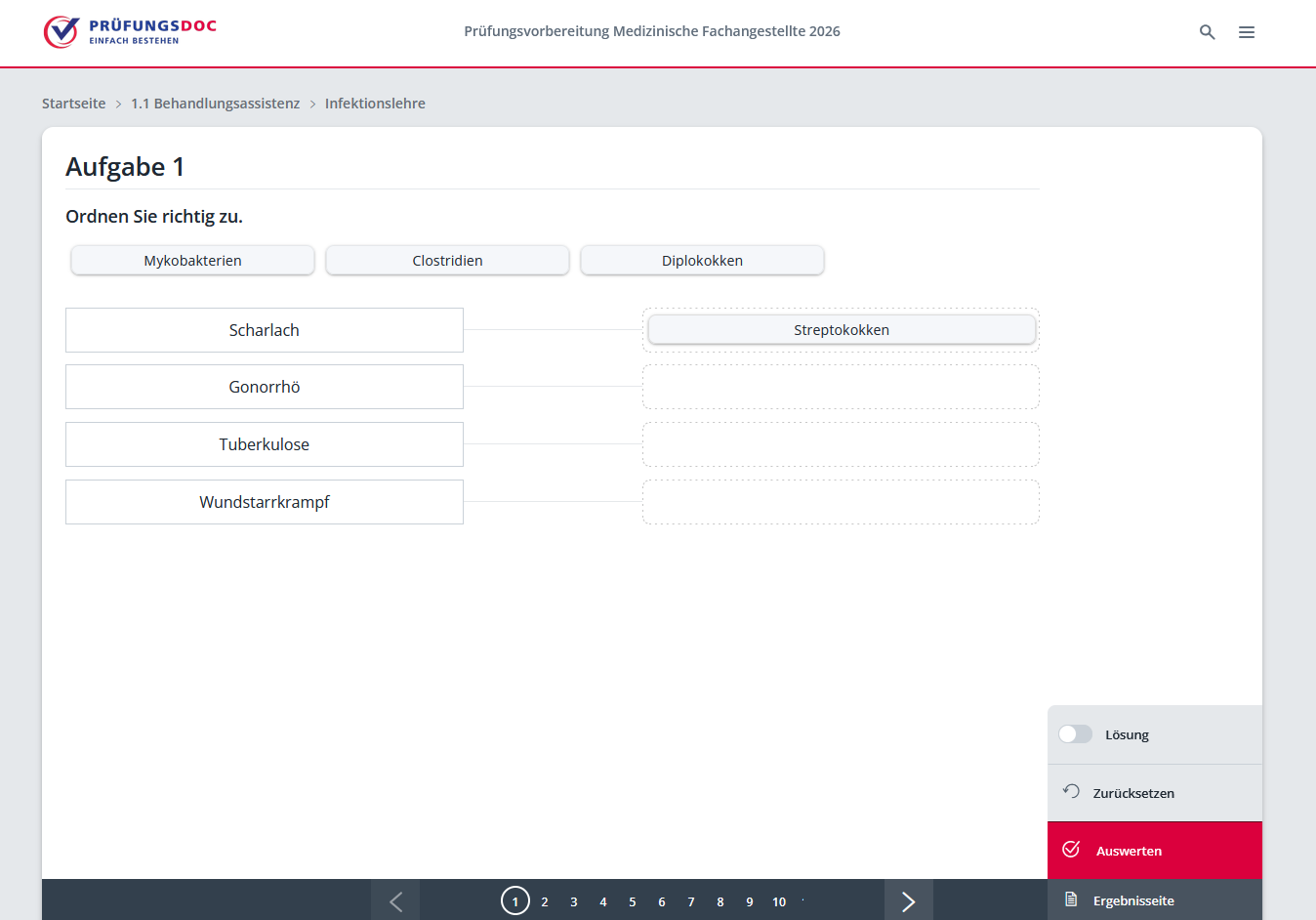Go to previous task arrow
Screen dimensions: 1316x920
tap(395, 900)
